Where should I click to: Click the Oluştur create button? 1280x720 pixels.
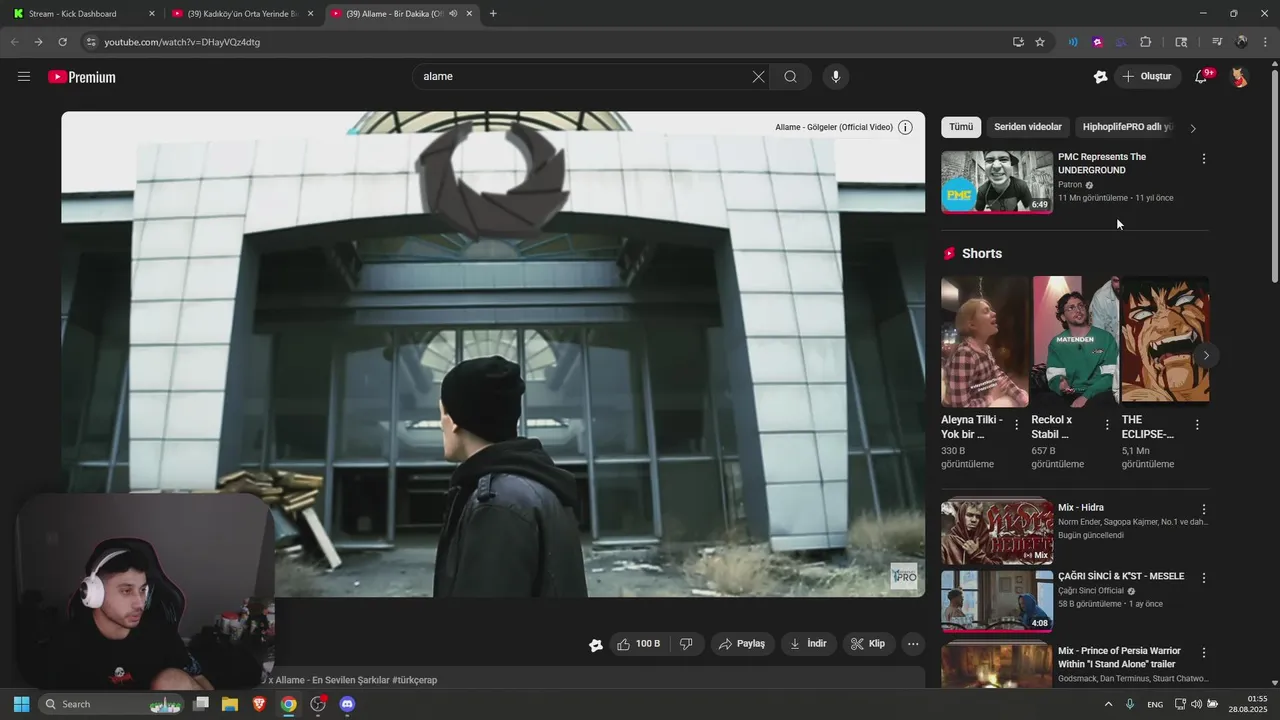[x=1147, y=76]
